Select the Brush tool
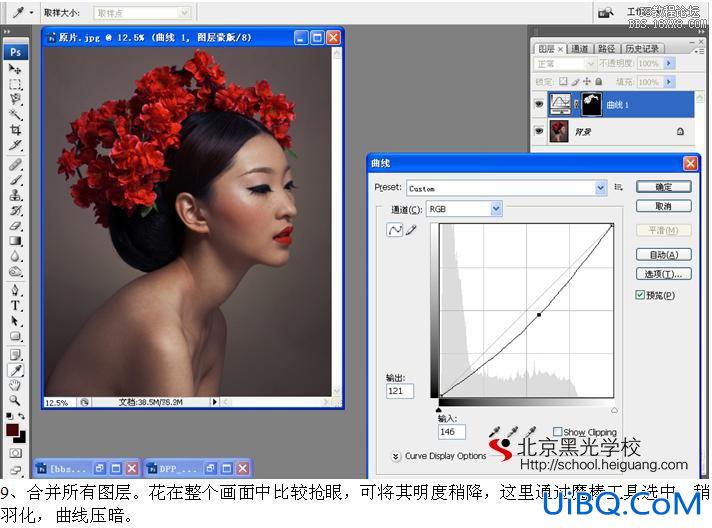This screenshot has width=712, height=528. pos(15,180)
